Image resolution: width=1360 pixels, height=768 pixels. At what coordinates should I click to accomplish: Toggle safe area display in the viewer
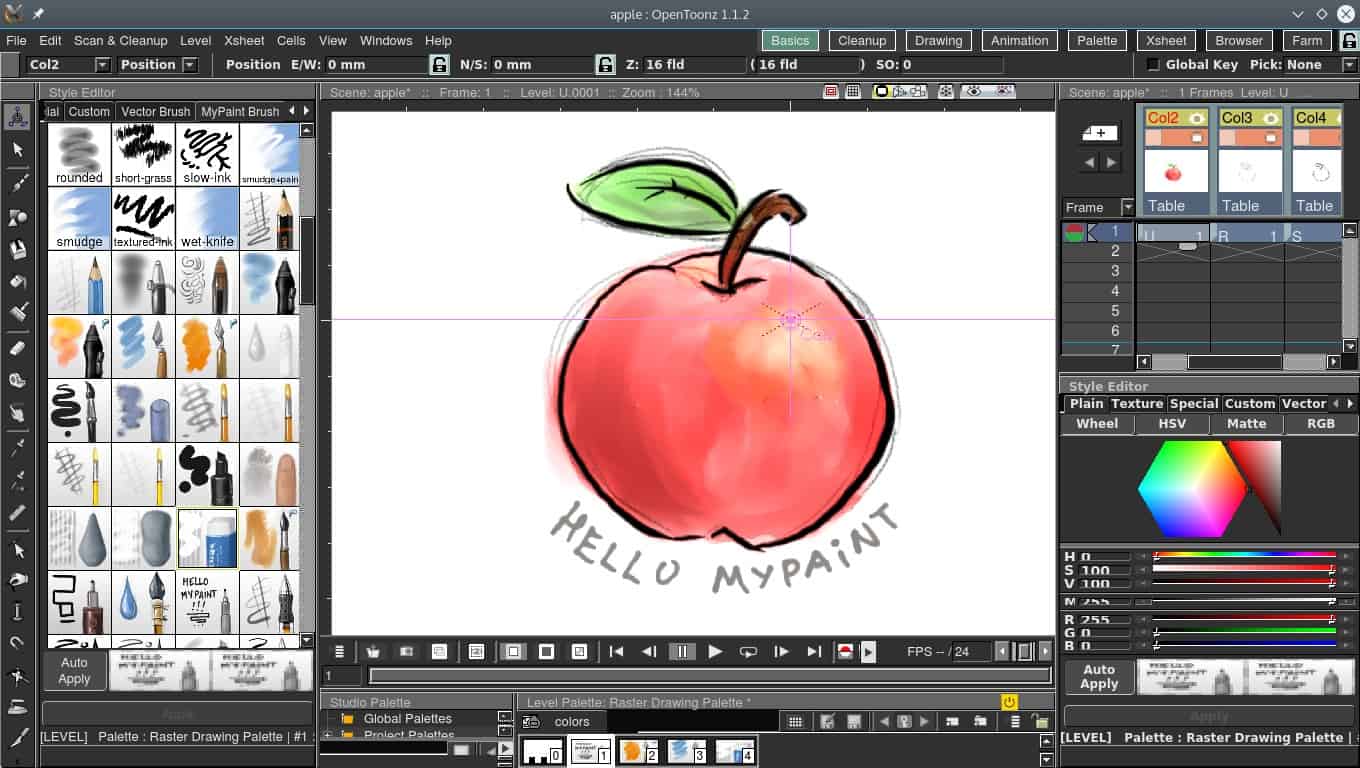830,91
